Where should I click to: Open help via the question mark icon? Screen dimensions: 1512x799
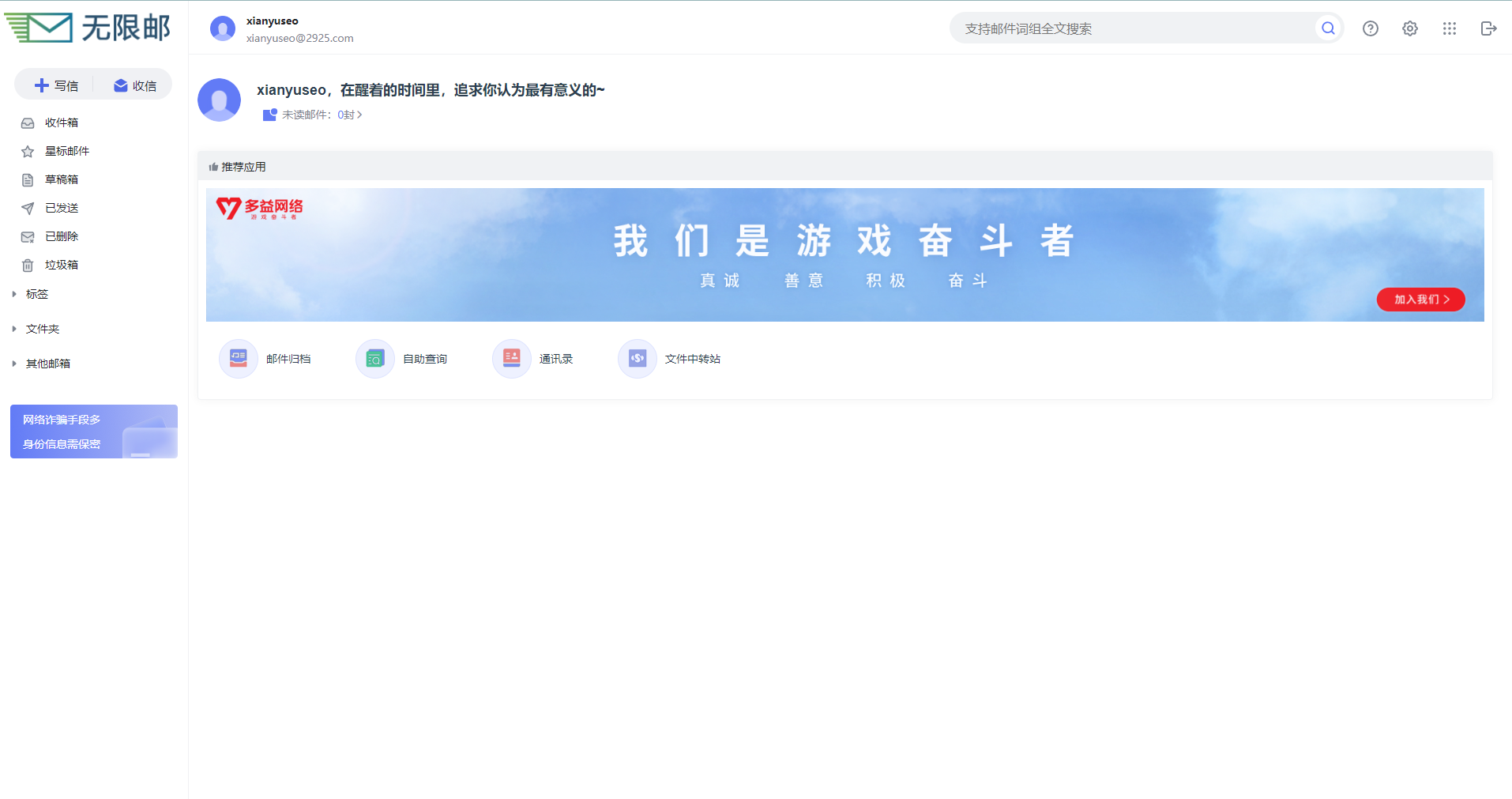(x=1371, y=28)
